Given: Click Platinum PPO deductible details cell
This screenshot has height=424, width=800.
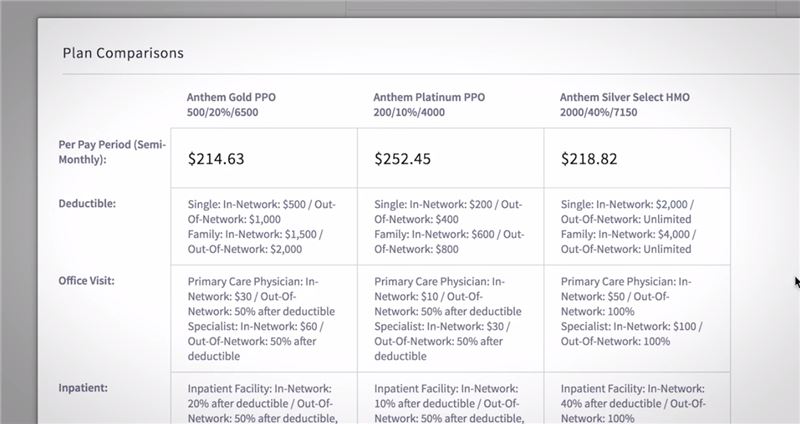Looking at the screenshot, I should point(451,227).
